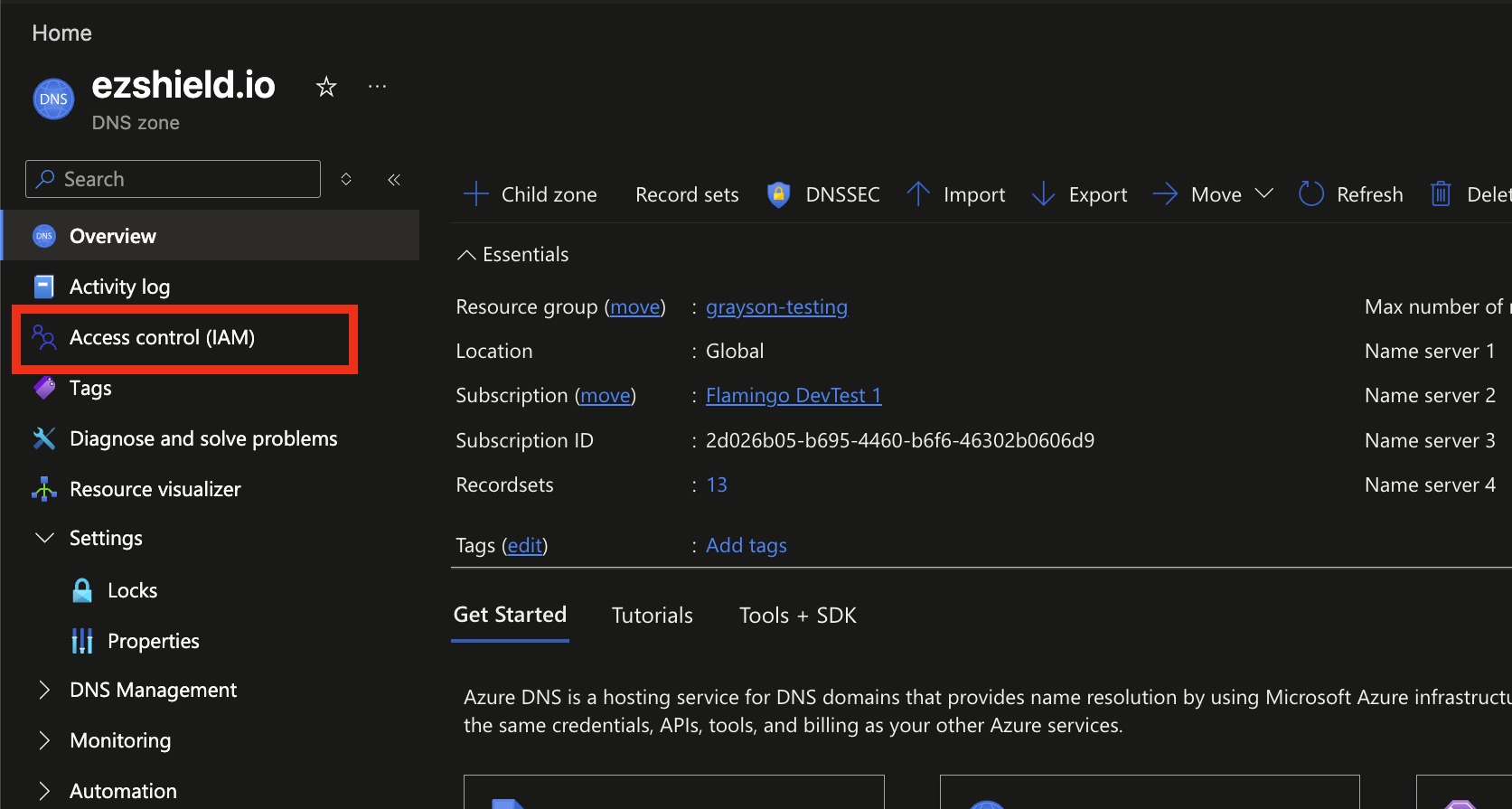Expand the Monitoring group
The width and height of the screenshot is (1512, 809).
point(44,740)
